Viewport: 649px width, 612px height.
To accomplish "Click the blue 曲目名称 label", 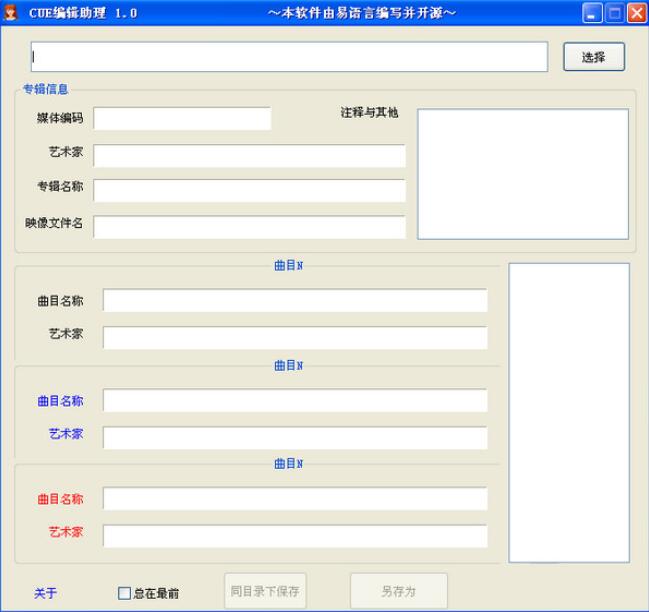I will [60, 401].
